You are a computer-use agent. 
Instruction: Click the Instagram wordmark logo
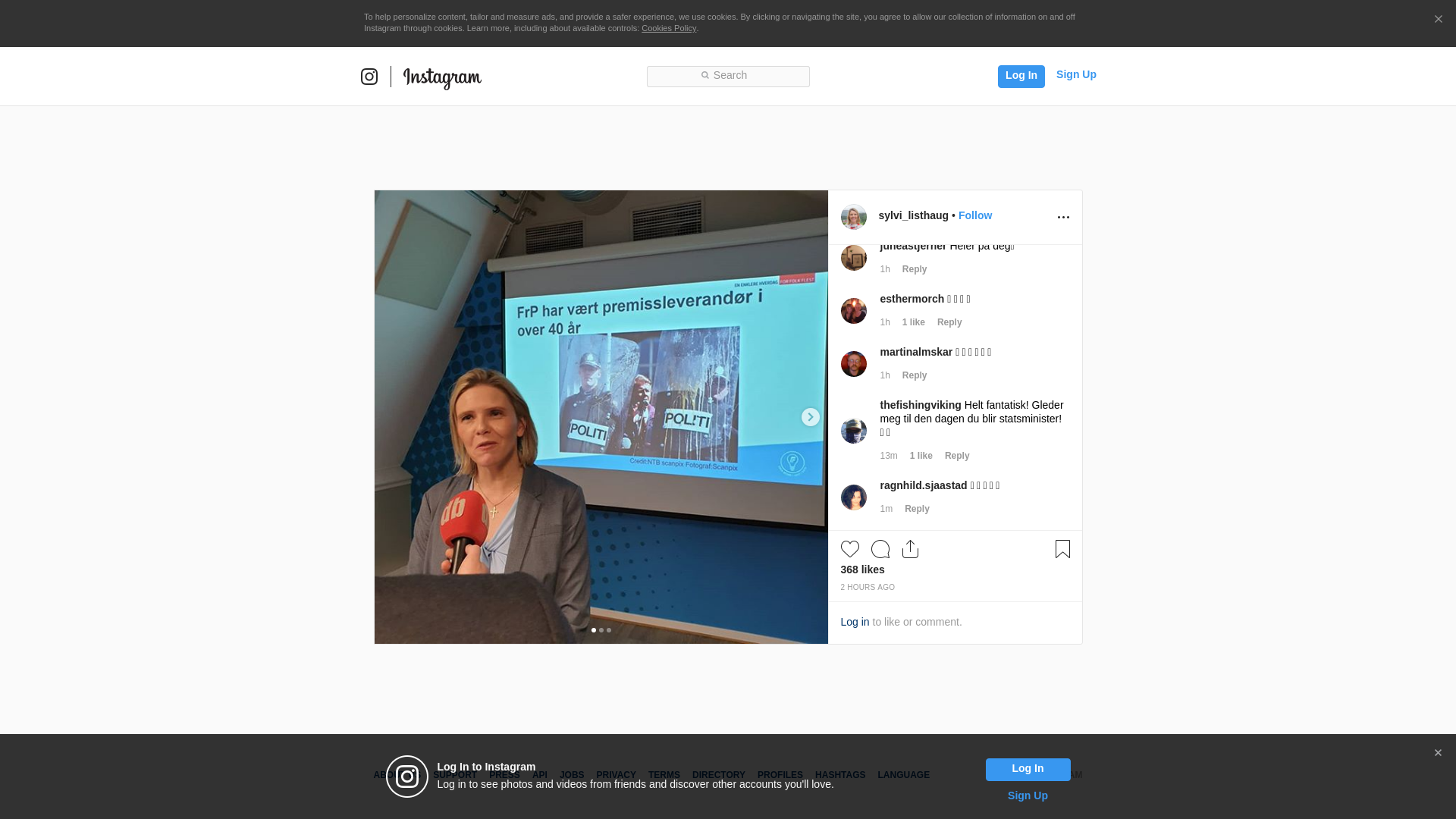(x=442, y=78)
